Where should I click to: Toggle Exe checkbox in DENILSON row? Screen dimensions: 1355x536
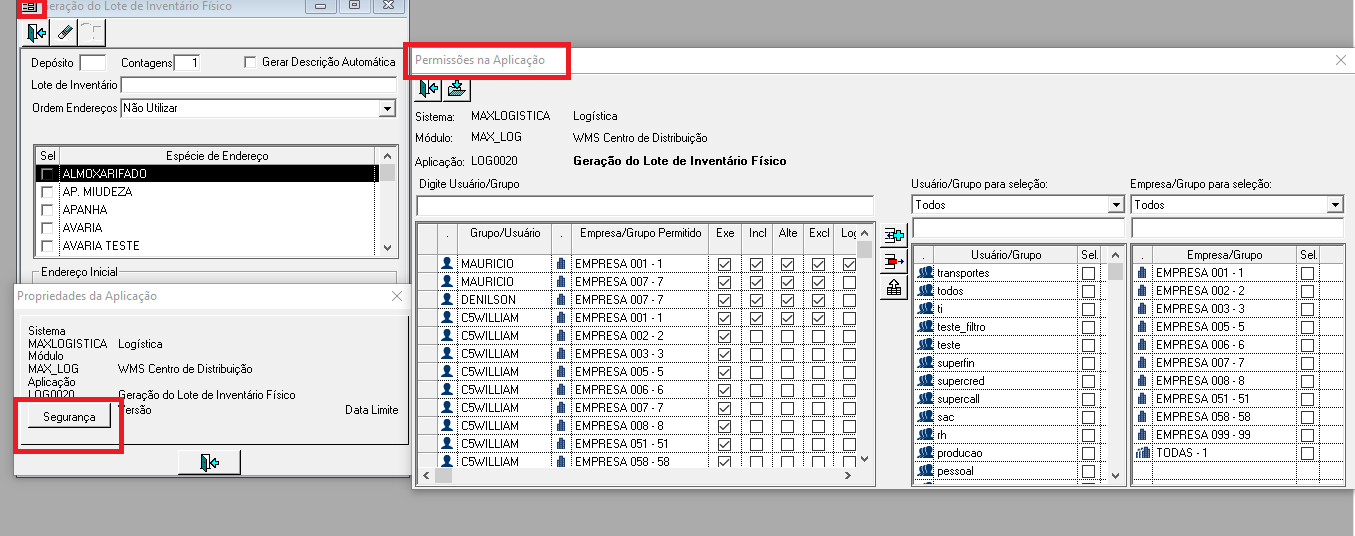coord(724,300)
